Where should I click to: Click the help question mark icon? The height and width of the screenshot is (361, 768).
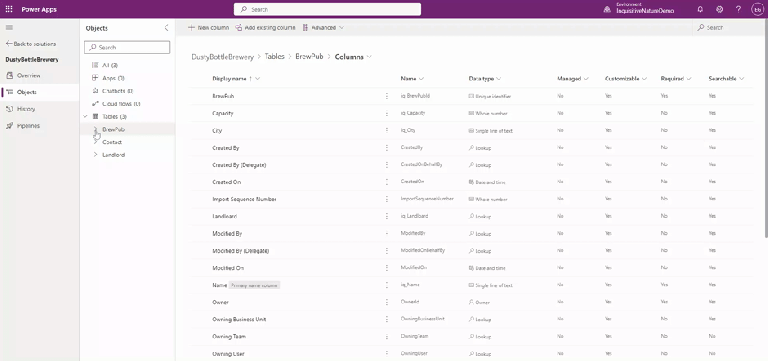(738, 9)
